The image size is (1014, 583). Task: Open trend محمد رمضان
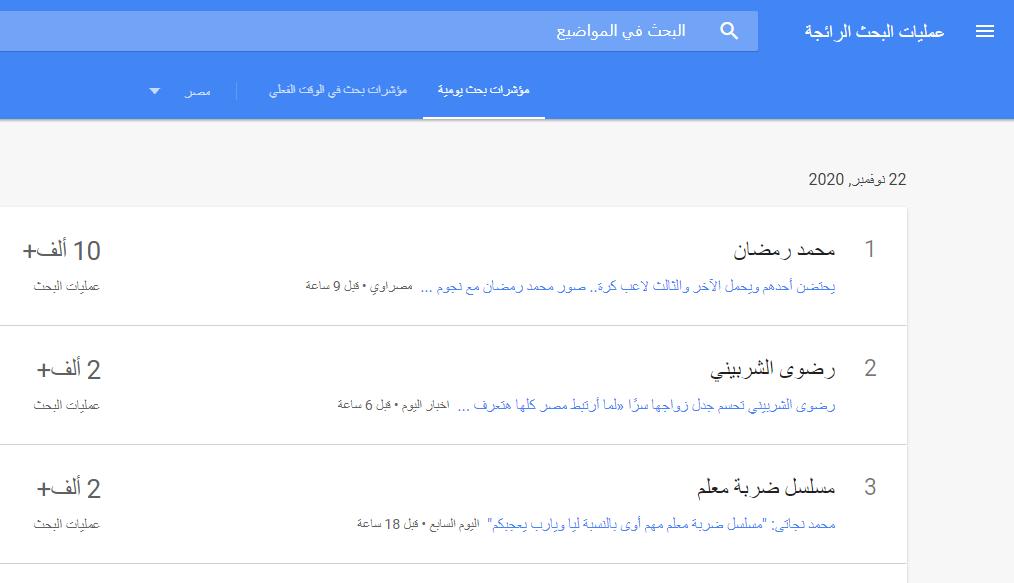pos(784,250)
